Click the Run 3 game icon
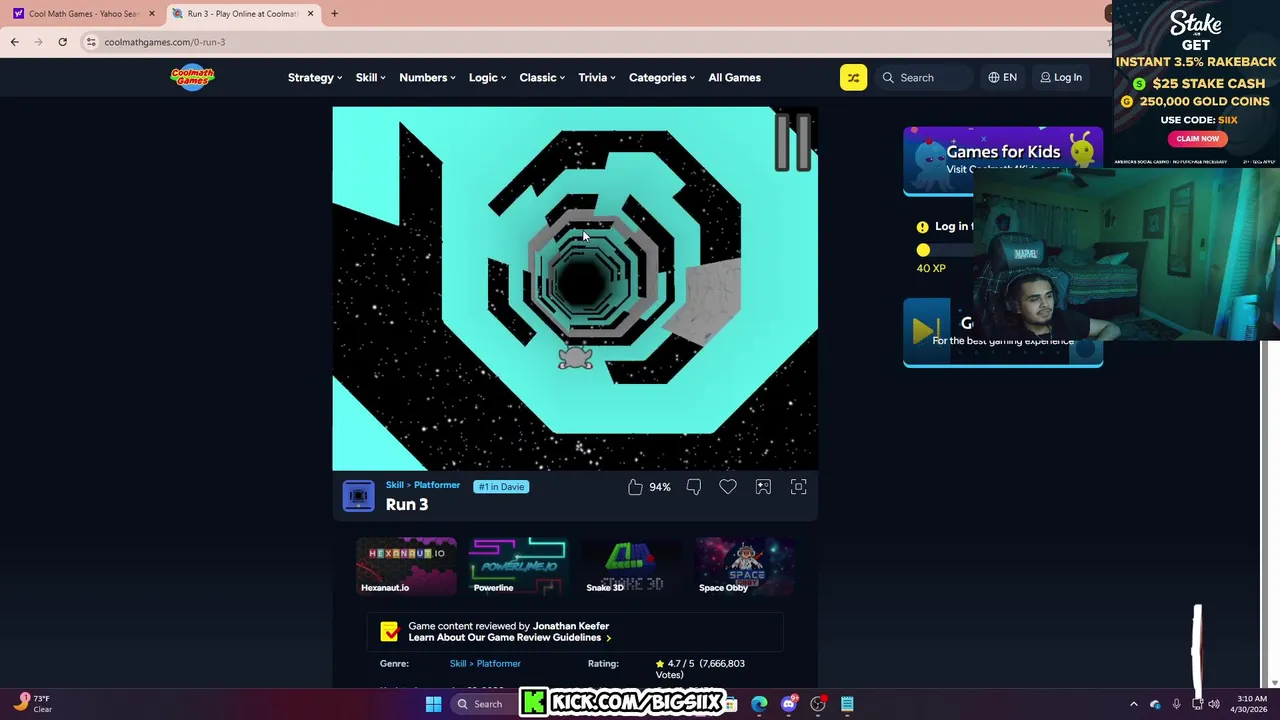Screen dimensions: 1280x720 point(358,496)
